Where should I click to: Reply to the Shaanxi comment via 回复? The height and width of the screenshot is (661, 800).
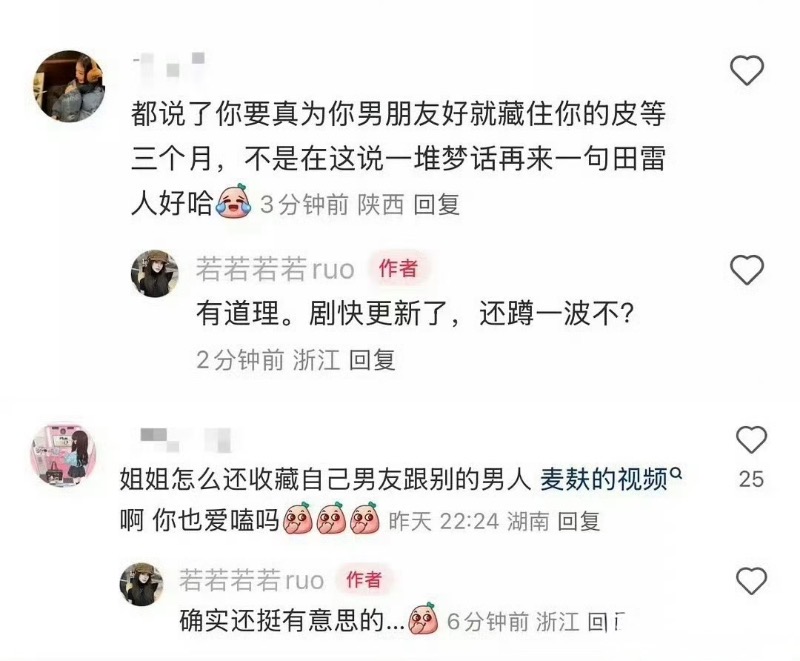coord(437,205)
